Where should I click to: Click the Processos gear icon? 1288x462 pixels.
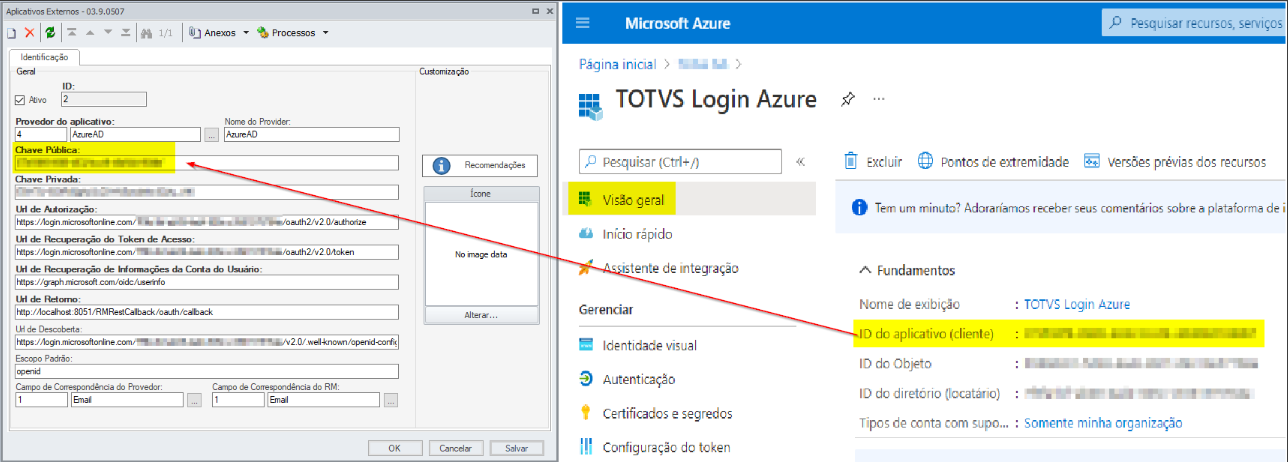click(x=263, y=32)
